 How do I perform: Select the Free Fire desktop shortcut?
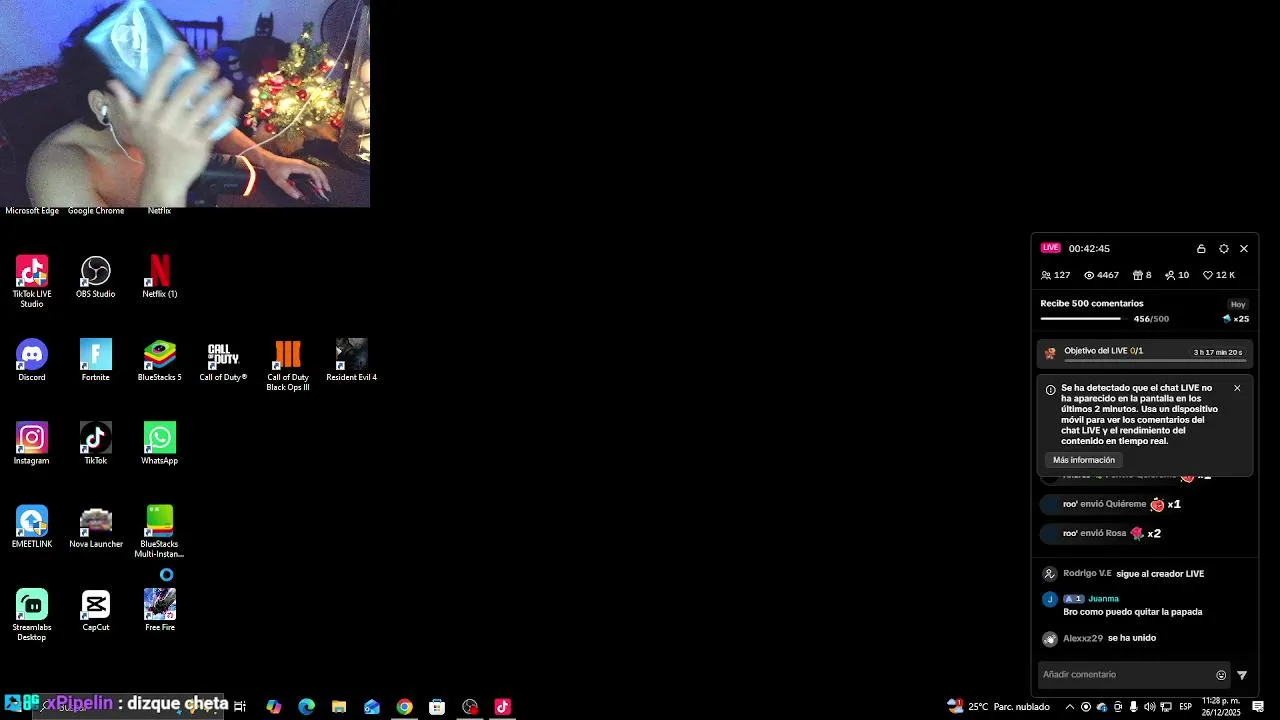[160, 610]
